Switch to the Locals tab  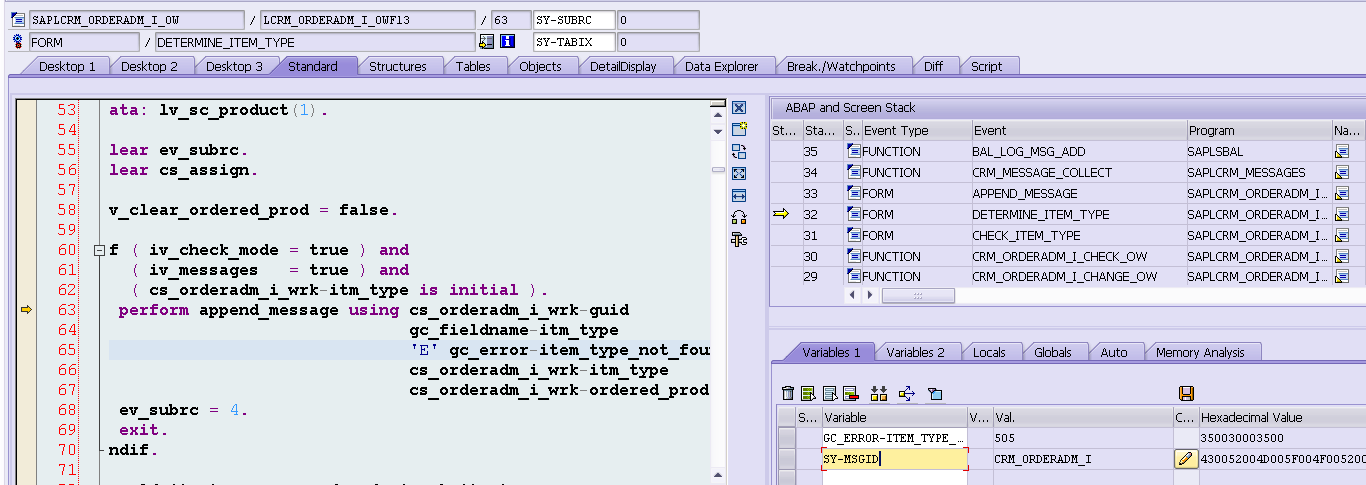988,352
